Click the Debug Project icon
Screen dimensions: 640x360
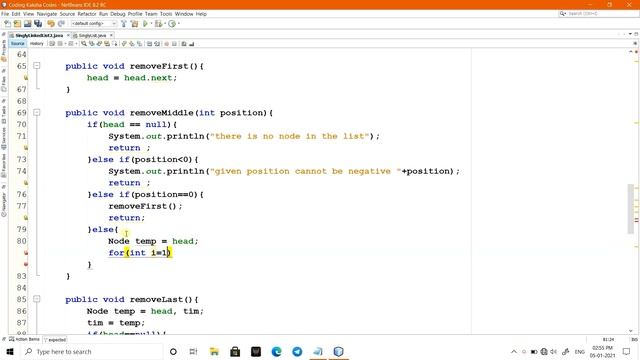tap(158, 24)
